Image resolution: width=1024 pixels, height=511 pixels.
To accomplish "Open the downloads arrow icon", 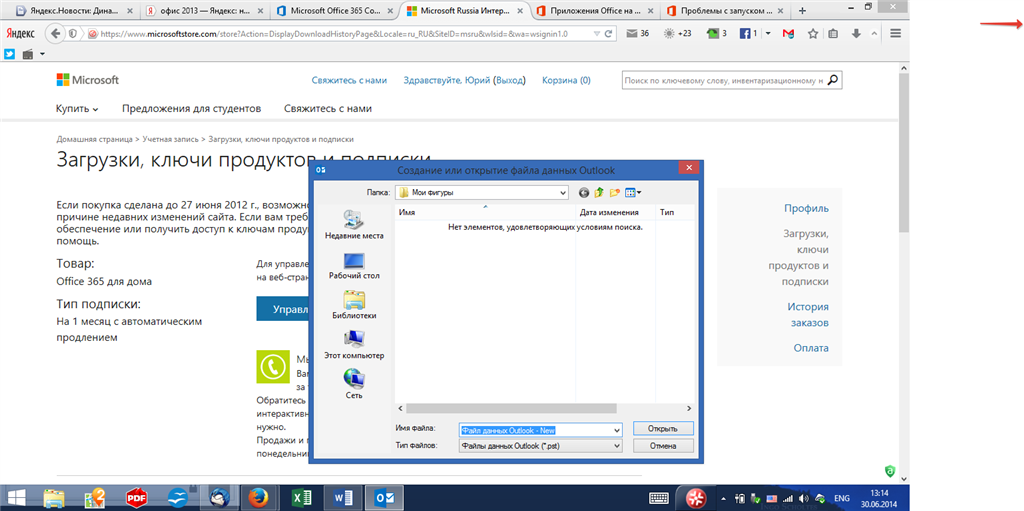I will coord(857,33).
